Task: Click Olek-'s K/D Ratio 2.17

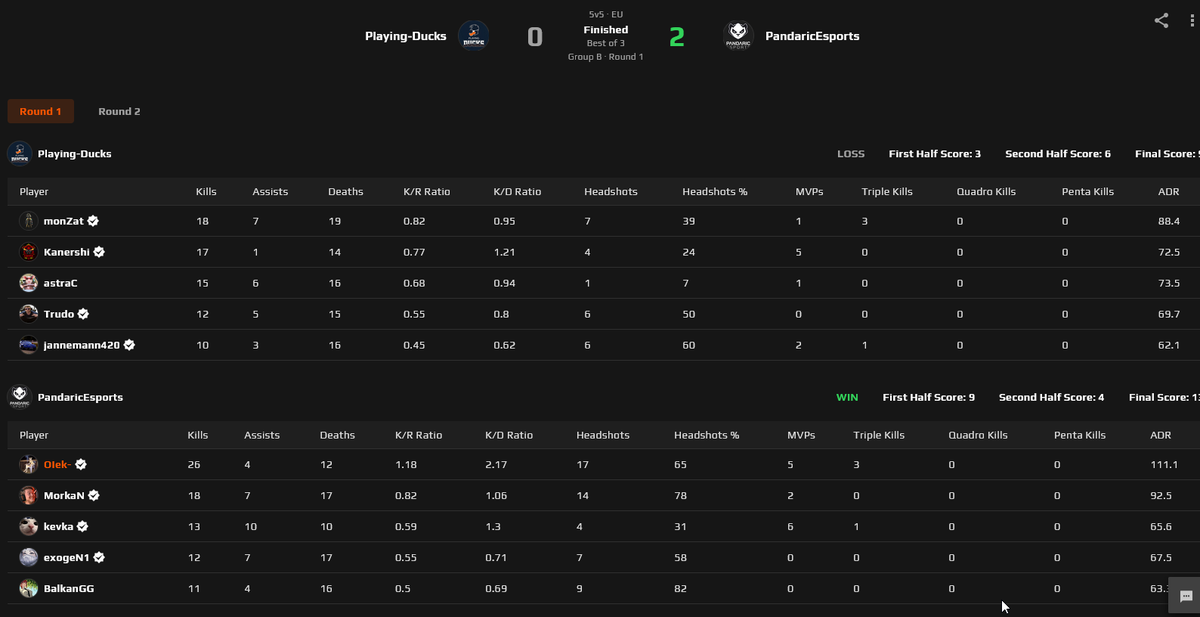Action: click(496, 465)
